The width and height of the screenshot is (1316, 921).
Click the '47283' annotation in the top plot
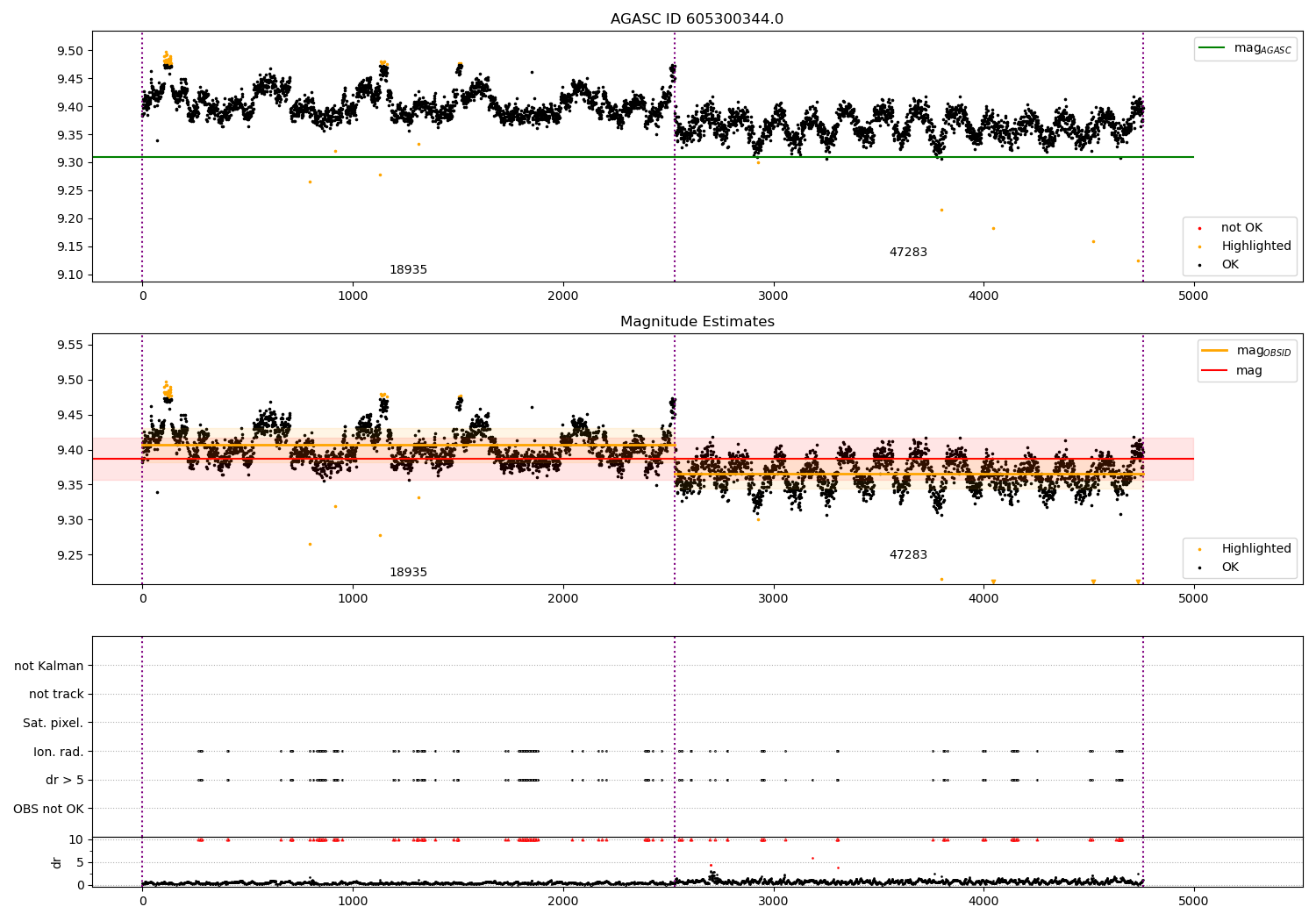pos(908,253)
